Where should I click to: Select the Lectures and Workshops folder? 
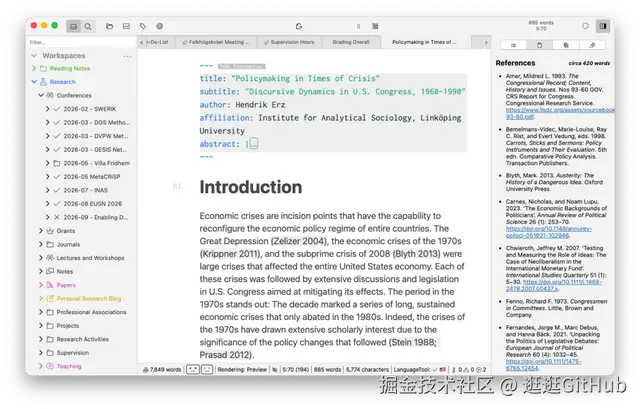(x=90, y=258)
